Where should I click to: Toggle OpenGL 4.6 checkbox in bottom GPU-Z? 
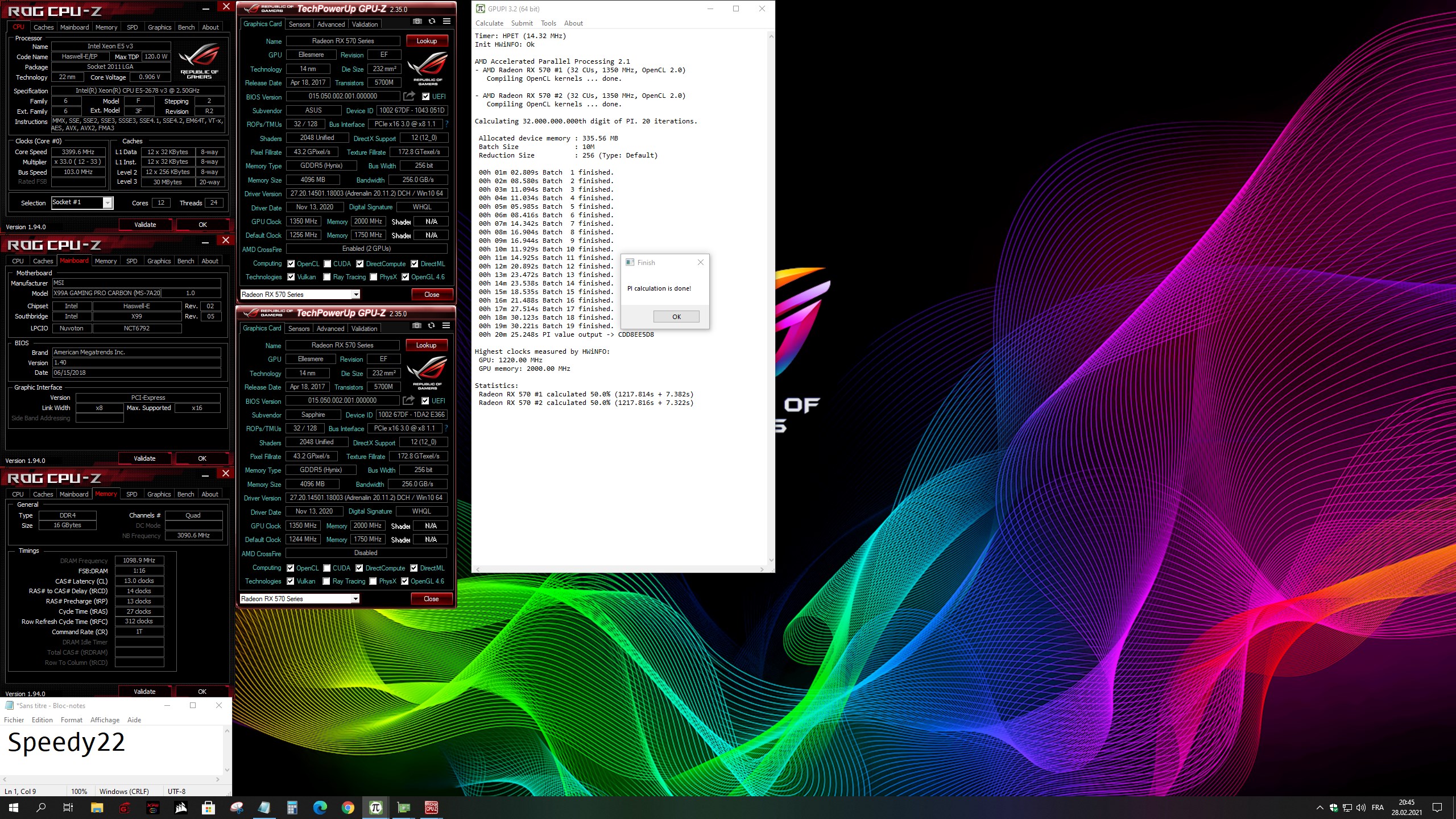[405, 581]
